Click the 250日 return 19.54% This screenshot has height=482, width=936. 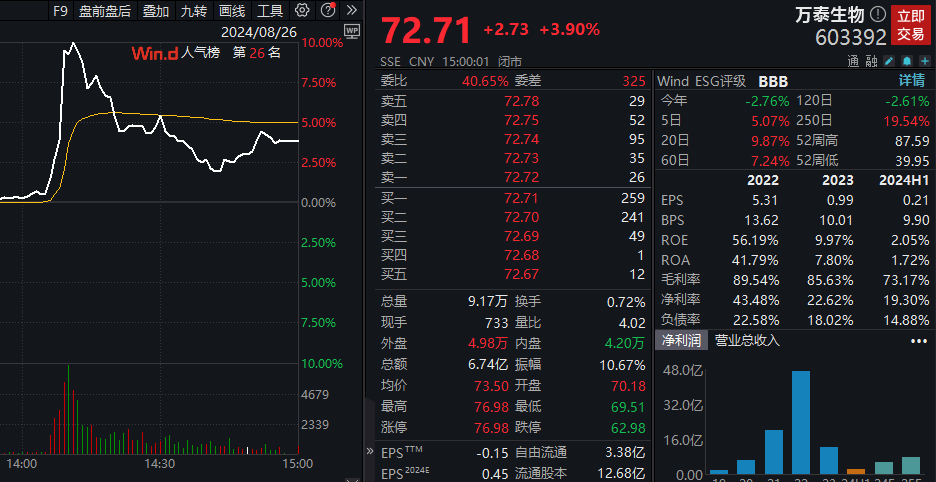907,121
